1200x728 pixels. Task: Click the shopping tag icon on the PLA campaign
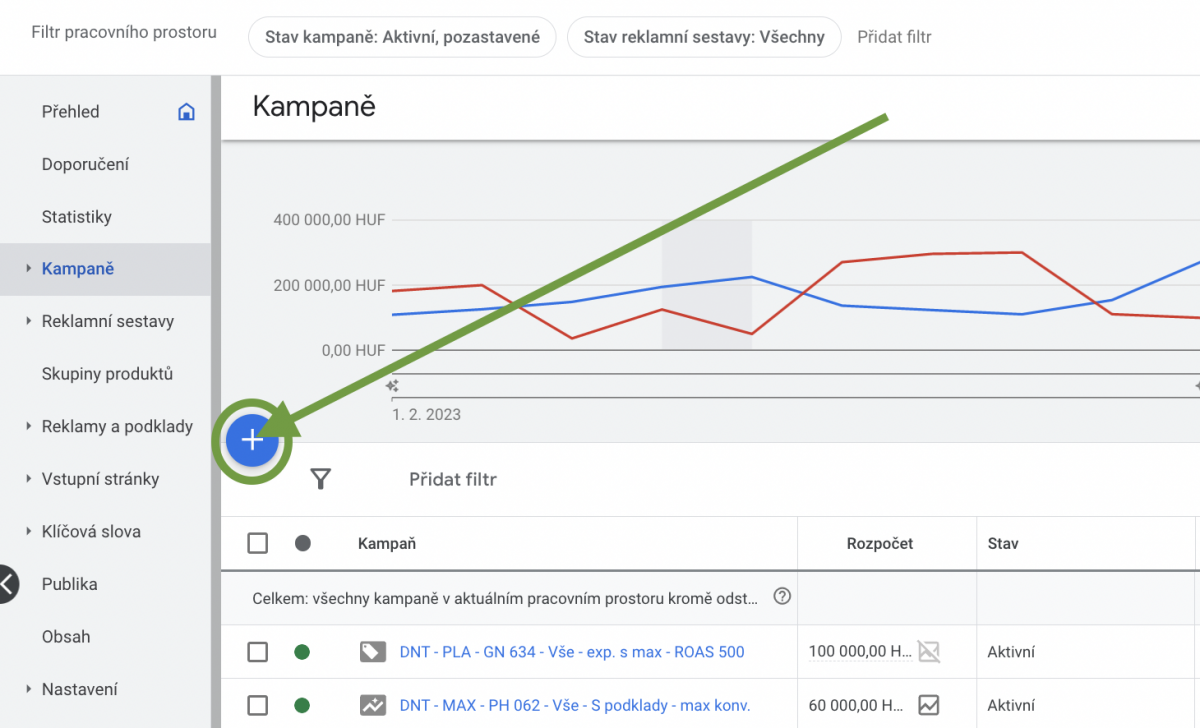373,651
